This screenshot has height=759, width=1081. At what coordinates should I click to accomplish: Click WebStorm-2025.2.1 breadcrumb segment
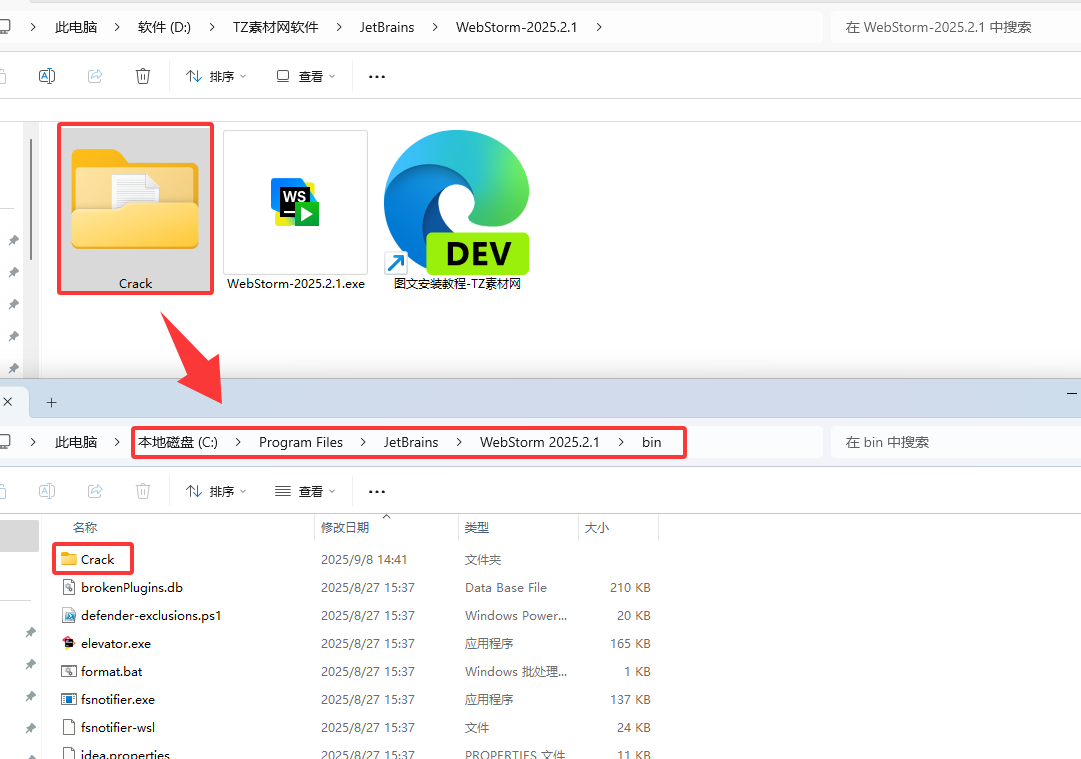point(516,28)
